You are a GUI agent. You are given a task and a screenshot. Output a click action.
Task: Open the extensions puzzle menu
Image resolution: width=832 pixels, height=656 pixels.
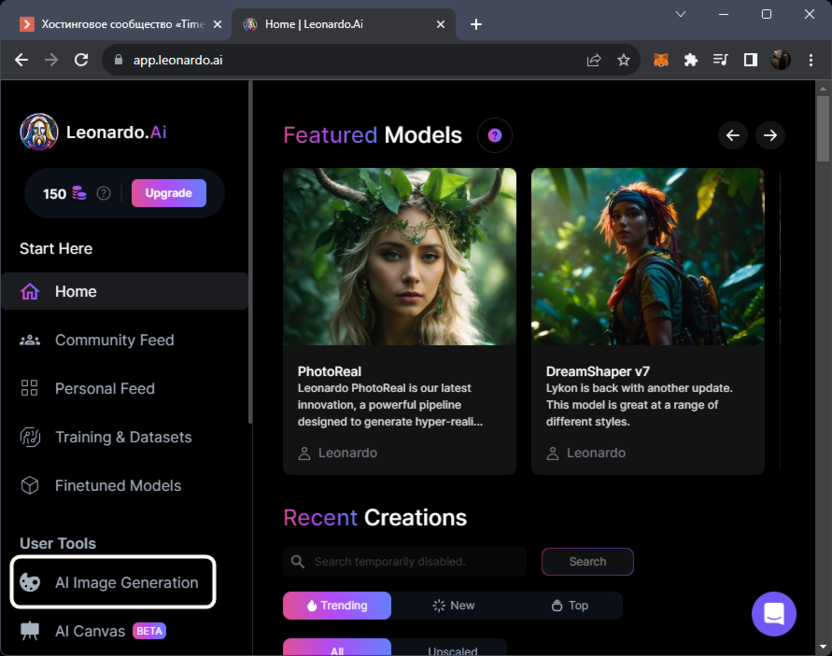[690, 60]
